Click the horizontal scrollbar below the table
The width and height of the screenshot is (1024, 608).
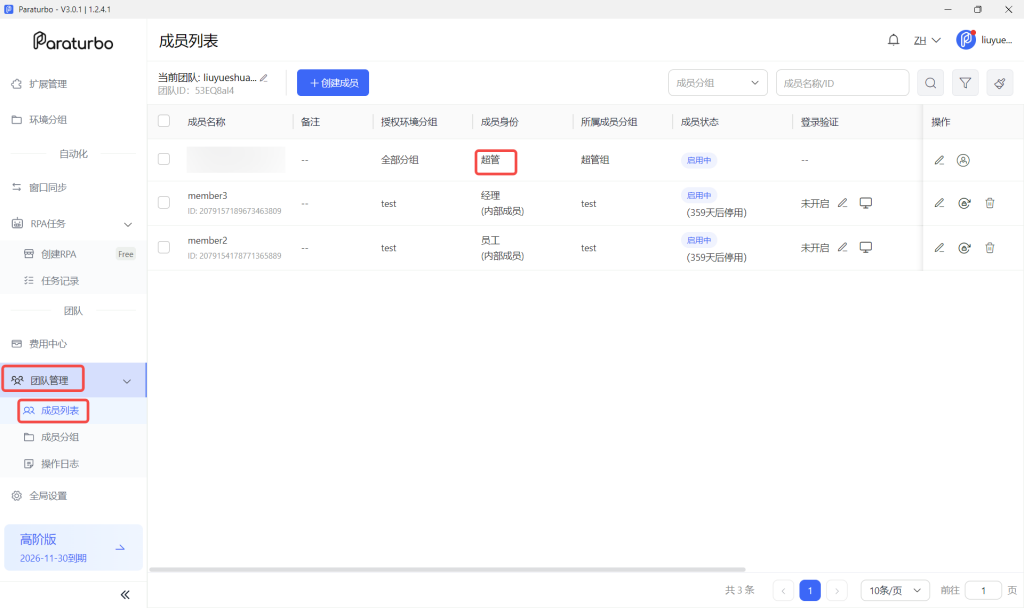coord(447,569)
